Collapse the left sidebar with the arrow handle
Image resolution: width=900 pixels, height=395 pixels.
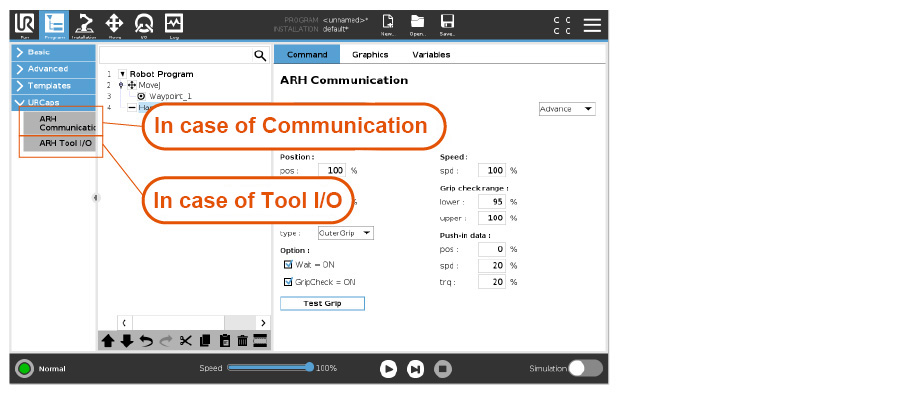click(x=96, y=198)
